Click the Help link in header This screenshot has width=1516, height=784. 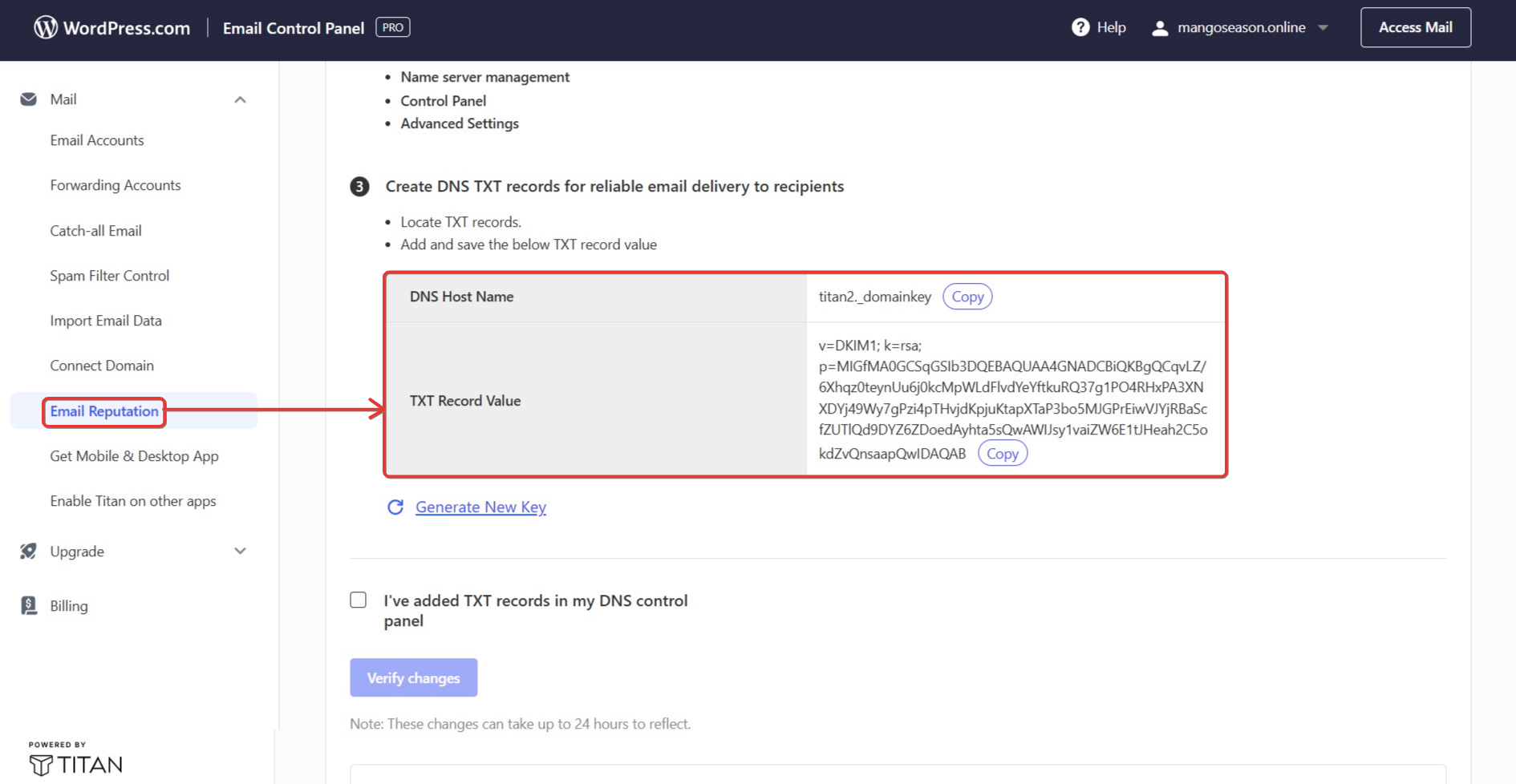(1111, 27)
